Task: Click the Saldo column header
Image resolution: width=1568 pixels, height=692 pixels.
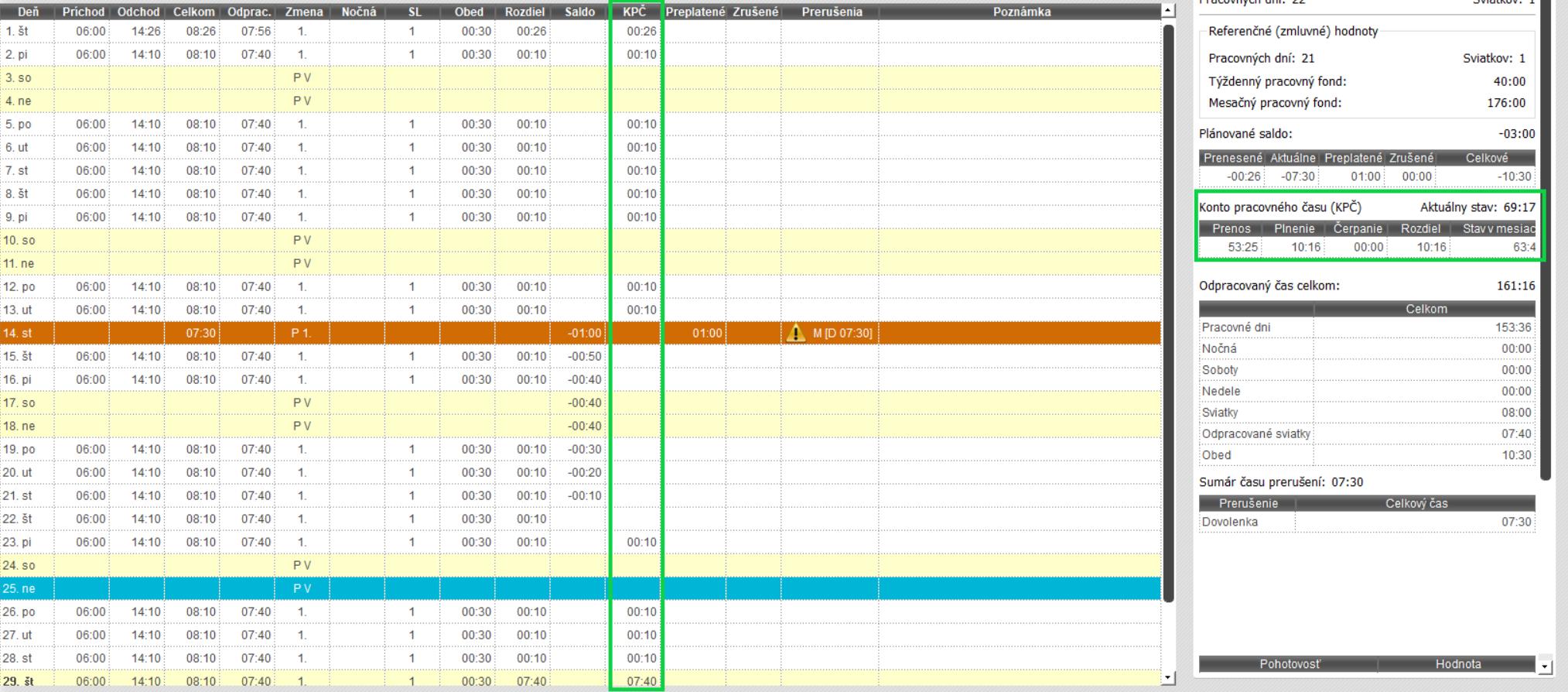Action: pyautogui.click(x=579, y=12)
